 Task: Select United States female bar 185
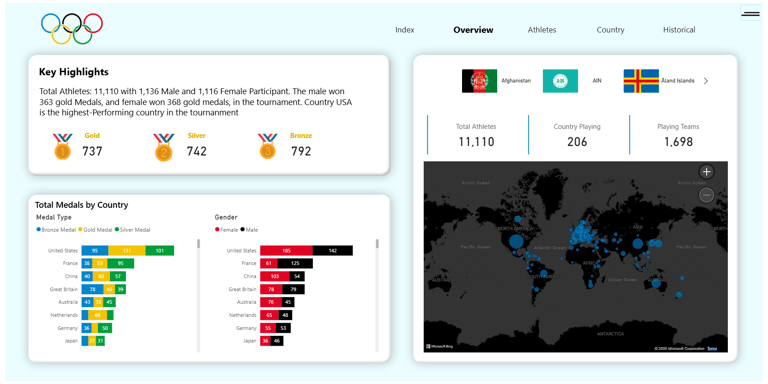point(286,251)
